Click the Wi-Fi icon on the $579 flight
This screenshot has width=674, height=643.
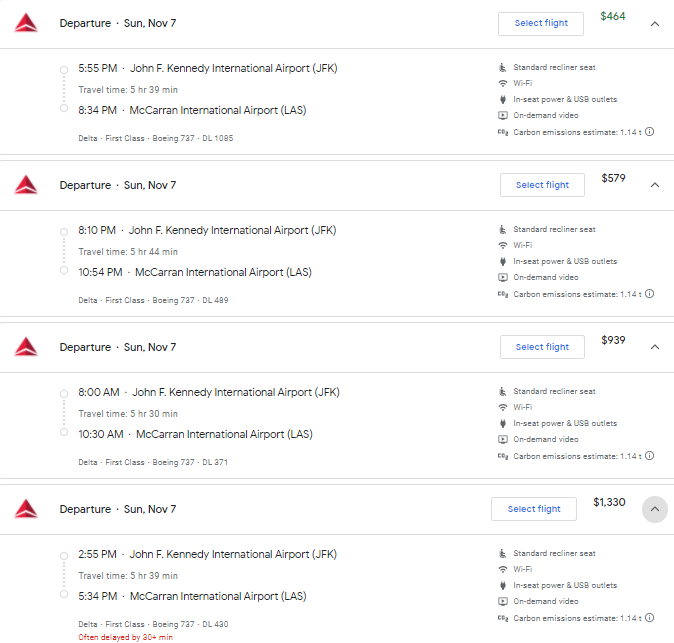coord(502,245)
